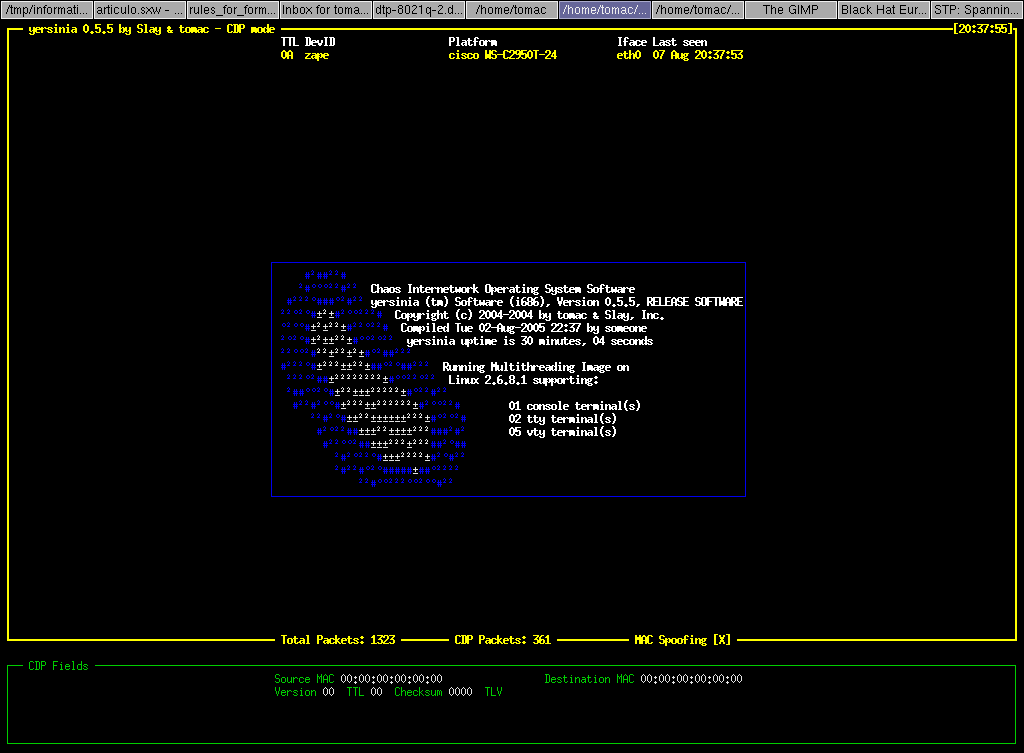Select the highlighted /home/tomac/... tab
Screen dimensions: 1024x753
[x=605, y=10]
